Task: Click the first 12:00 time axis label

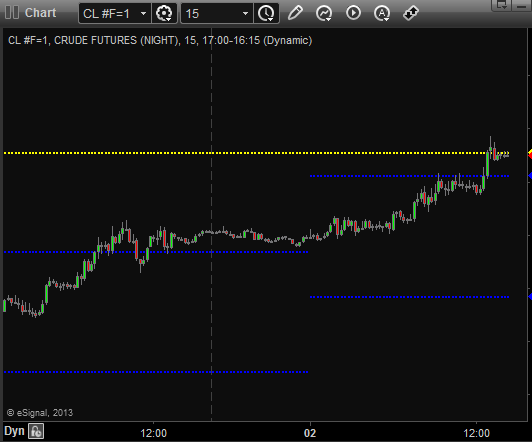Action: (153, 433)
